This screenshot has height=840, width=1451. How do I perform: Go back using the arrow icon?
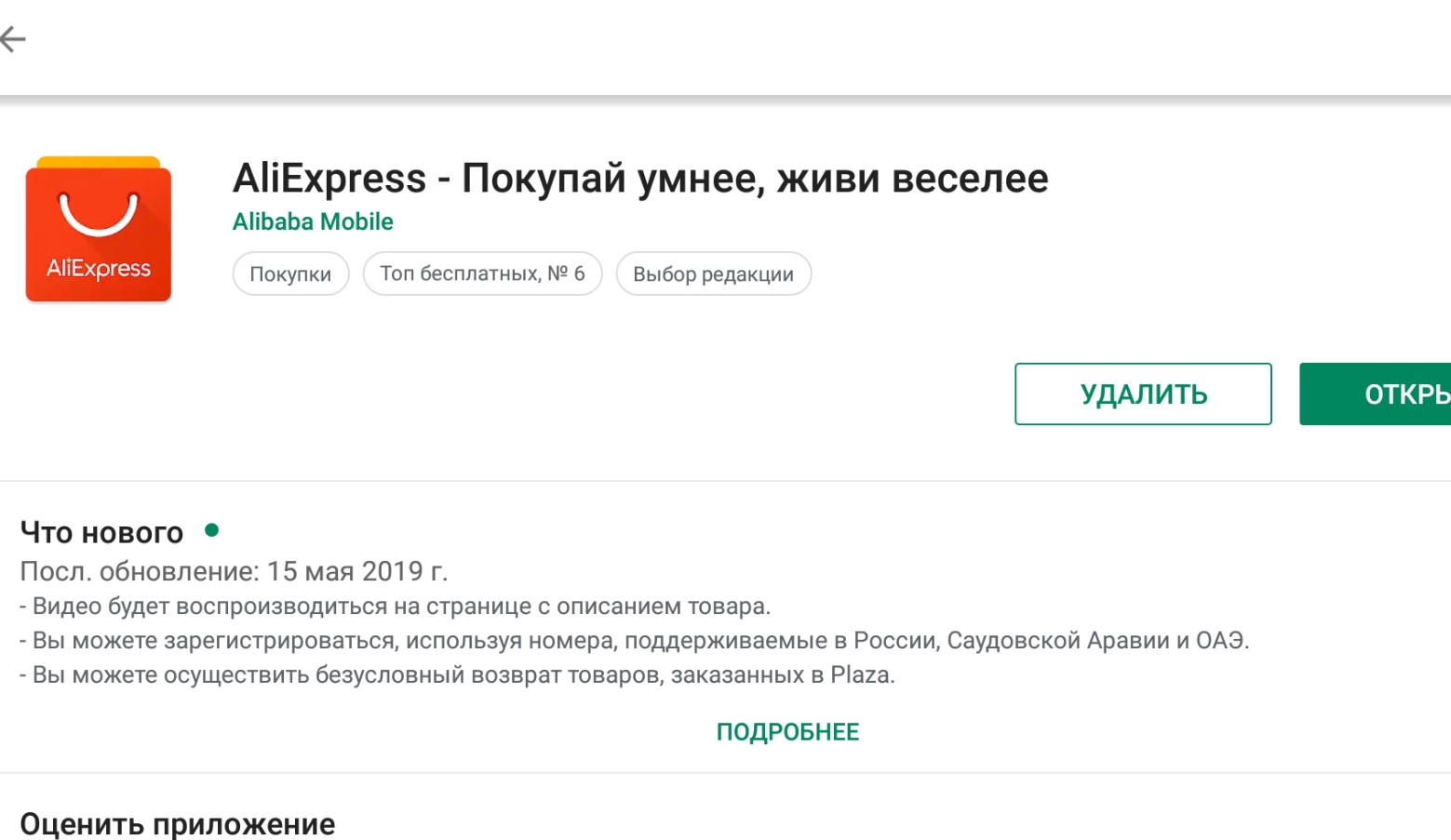[x=12, y=39]
